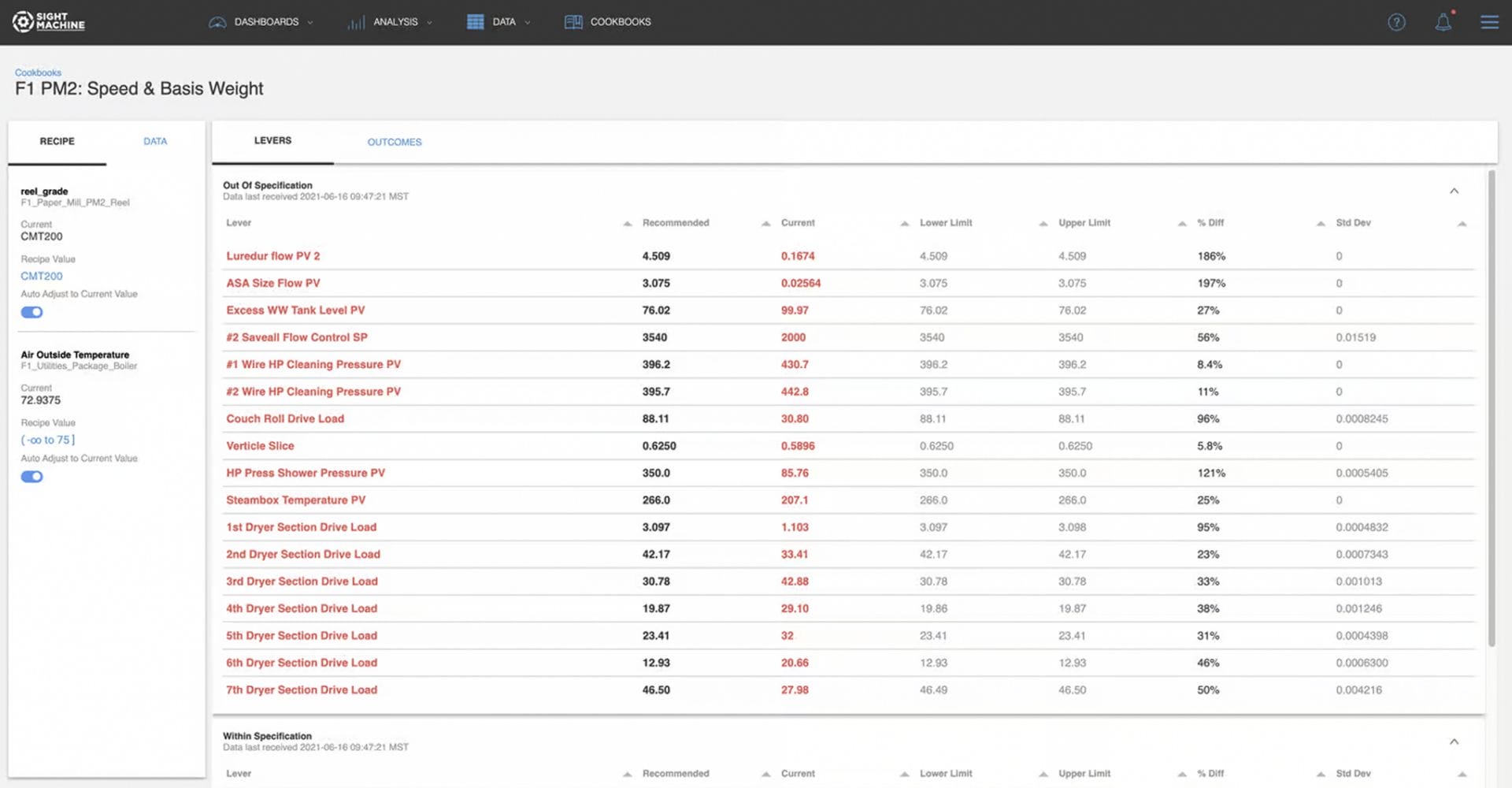Go to Cookbooks in top navigation
The height and width of the screenshot is (788, 1512).
pyautogui.click(x=608, y=22)
